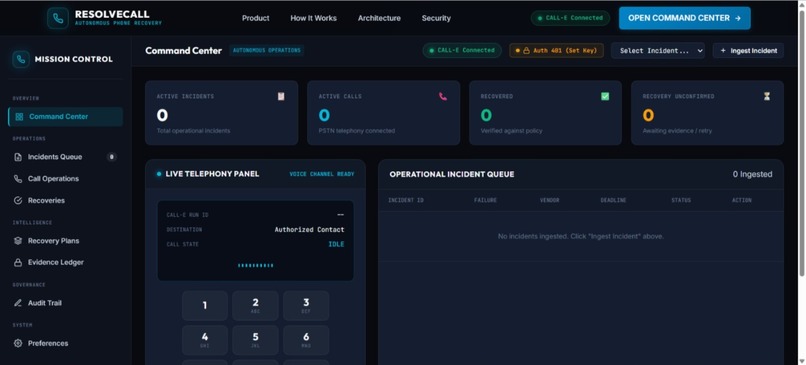Click the Recovered green check icon
Viewport: 806px width, 365px height.
pyautogui.click(x=605, y=96)
